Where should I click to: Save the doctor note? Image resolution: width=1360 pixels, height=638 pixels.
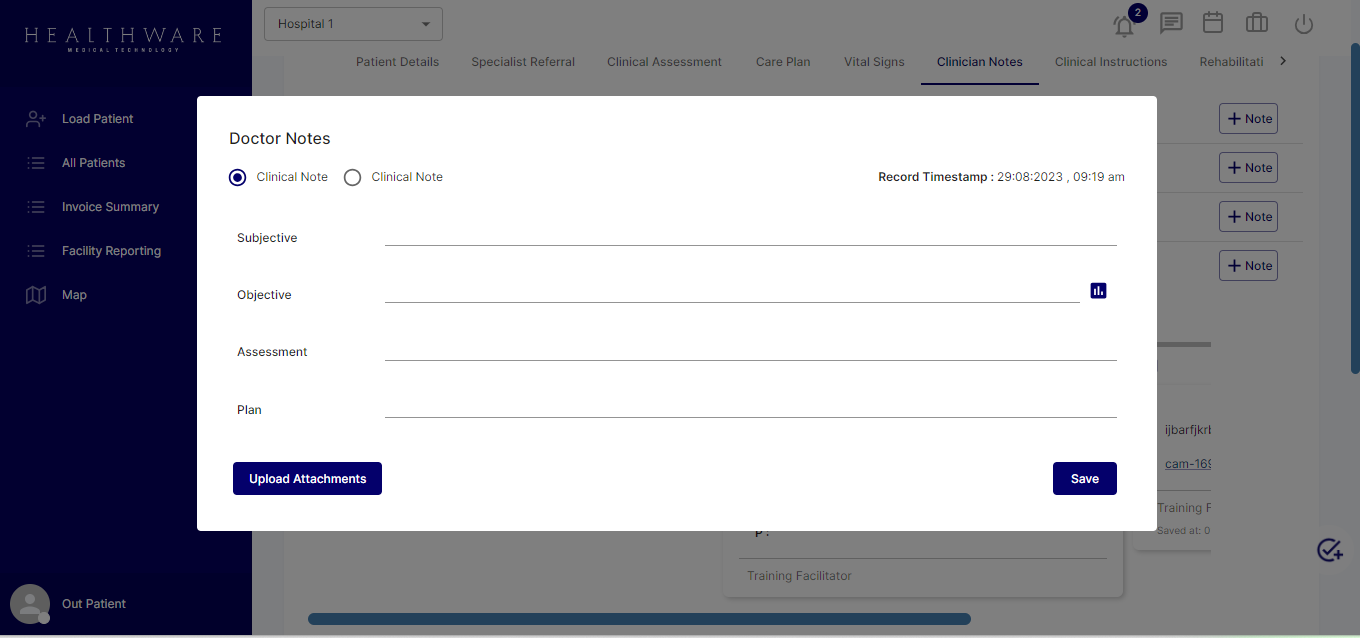pos(1084,479)
